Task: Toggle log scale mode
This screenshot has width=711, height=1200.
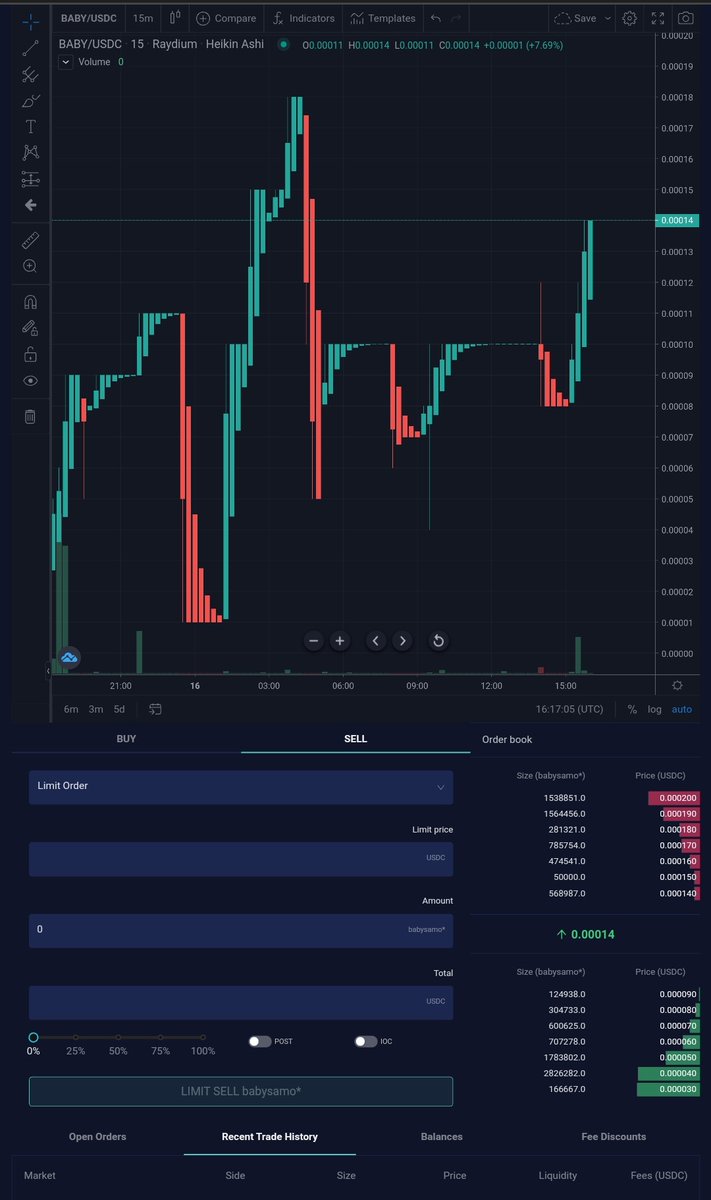Action: coord(654,709)
